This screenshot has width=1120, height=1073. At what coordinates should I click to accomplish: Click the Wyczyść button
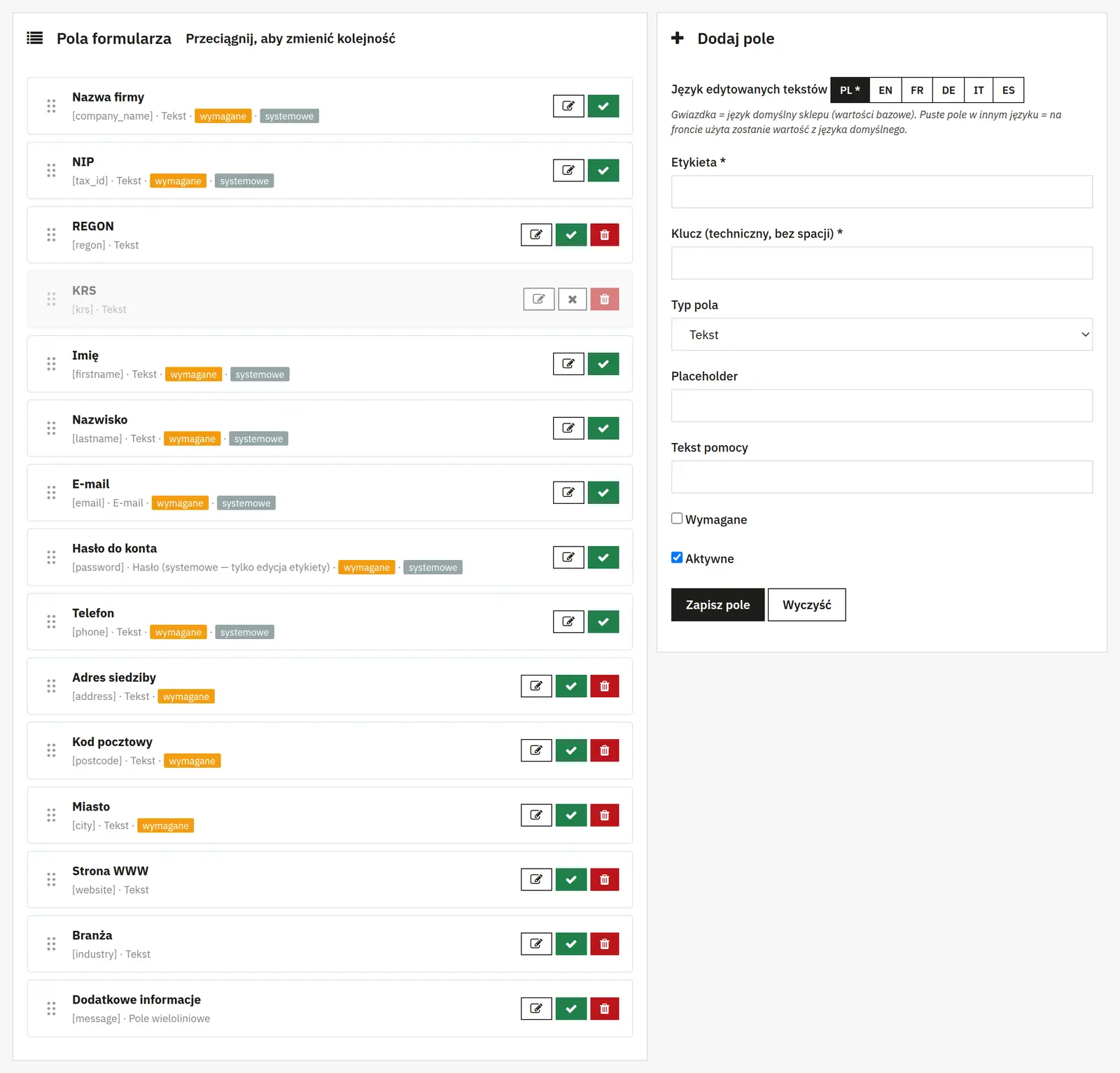[807, 605]
